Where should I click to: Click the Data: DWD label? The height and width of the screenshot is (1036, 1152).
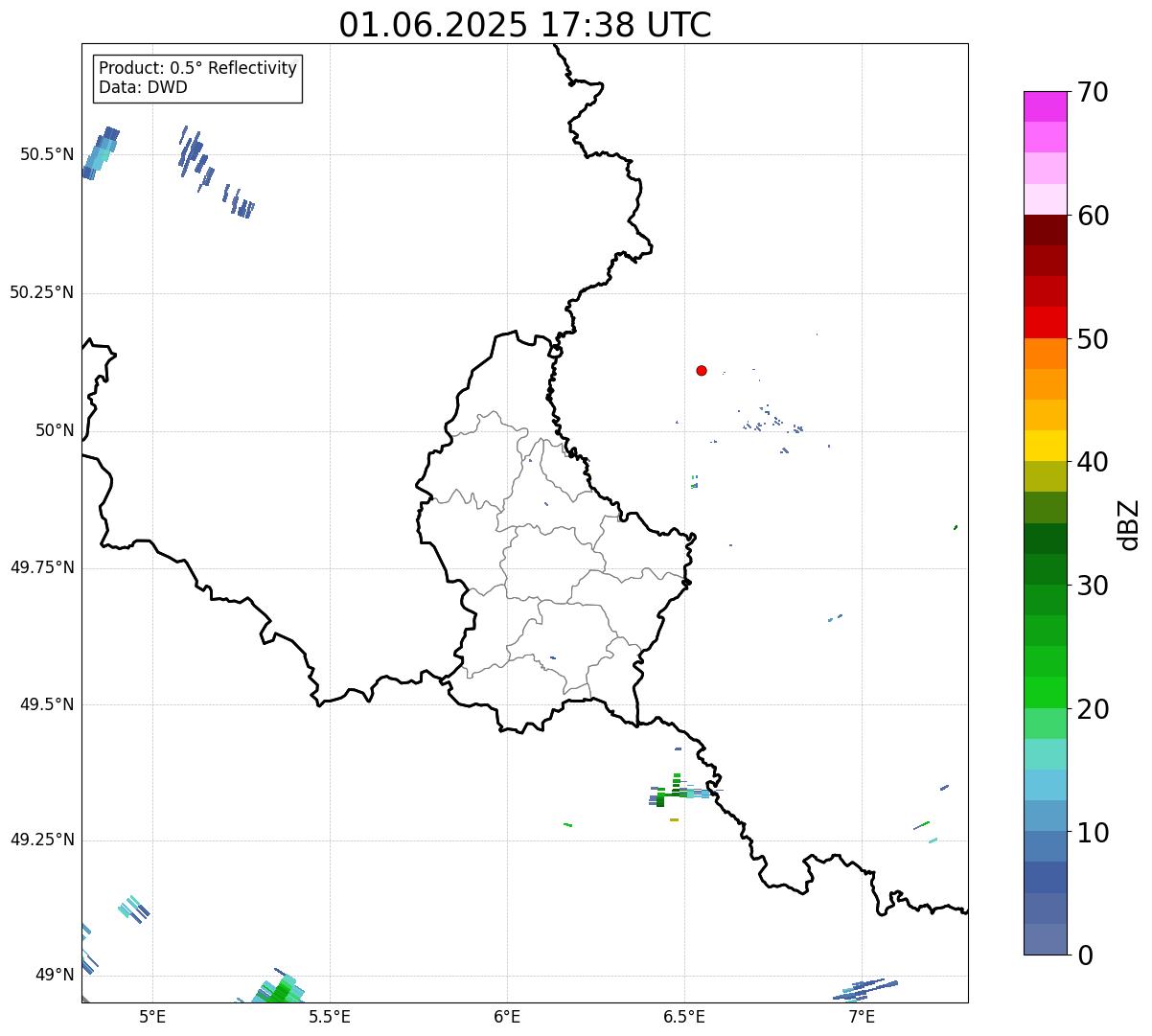(143, 87)
